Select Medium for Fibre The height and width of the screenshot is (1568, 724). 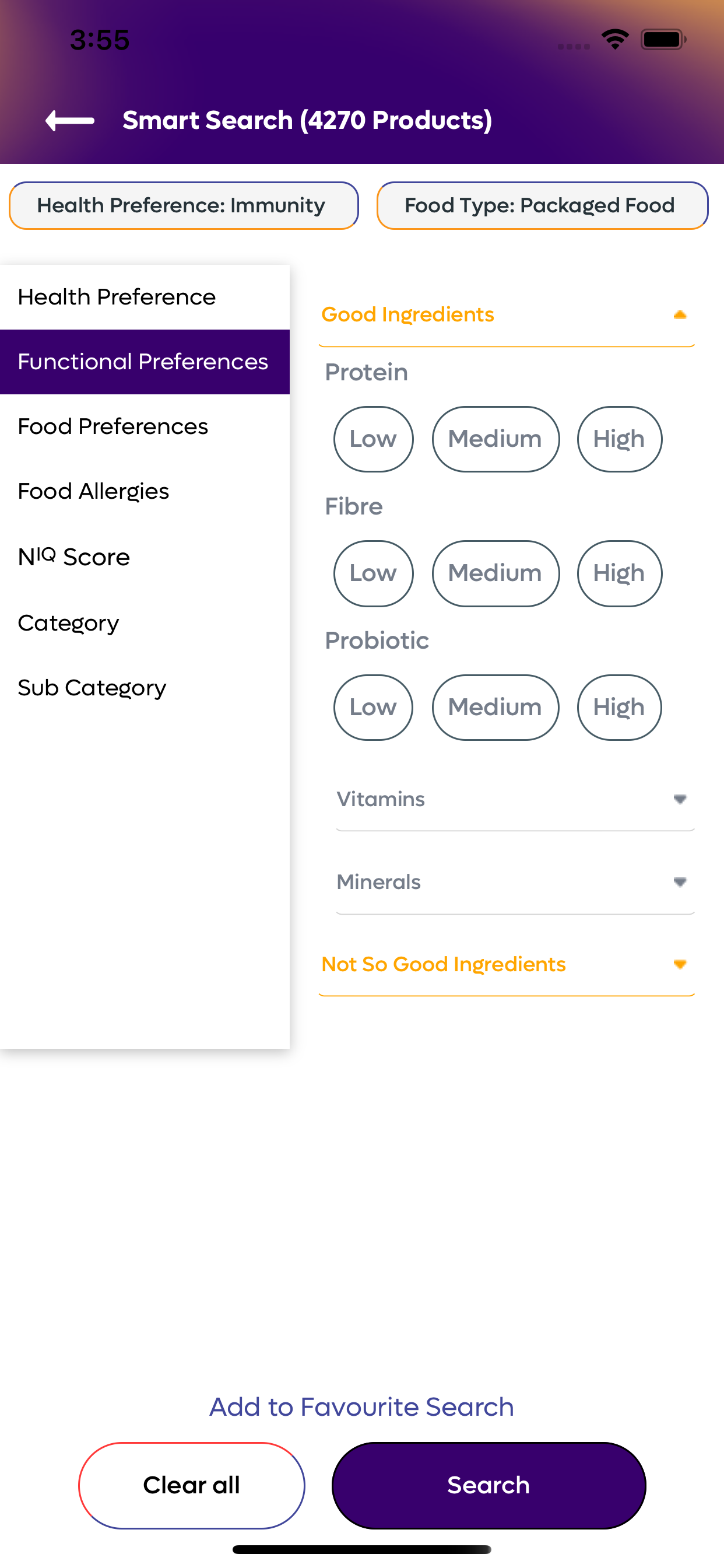tap(495, 573)
